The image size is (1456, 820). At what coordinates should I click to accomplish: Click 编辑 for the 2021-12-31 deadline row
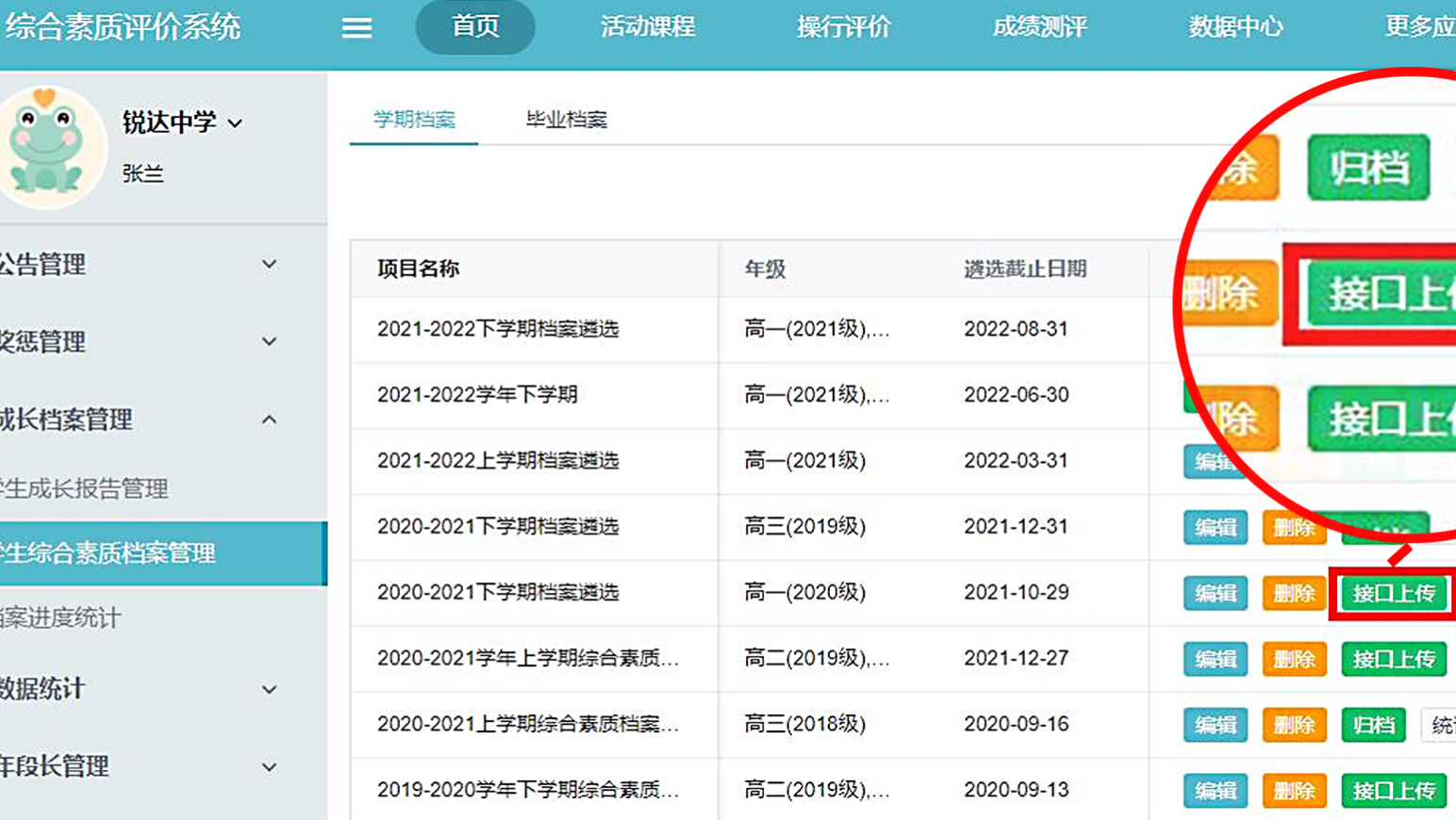(x=1216, y=528)
